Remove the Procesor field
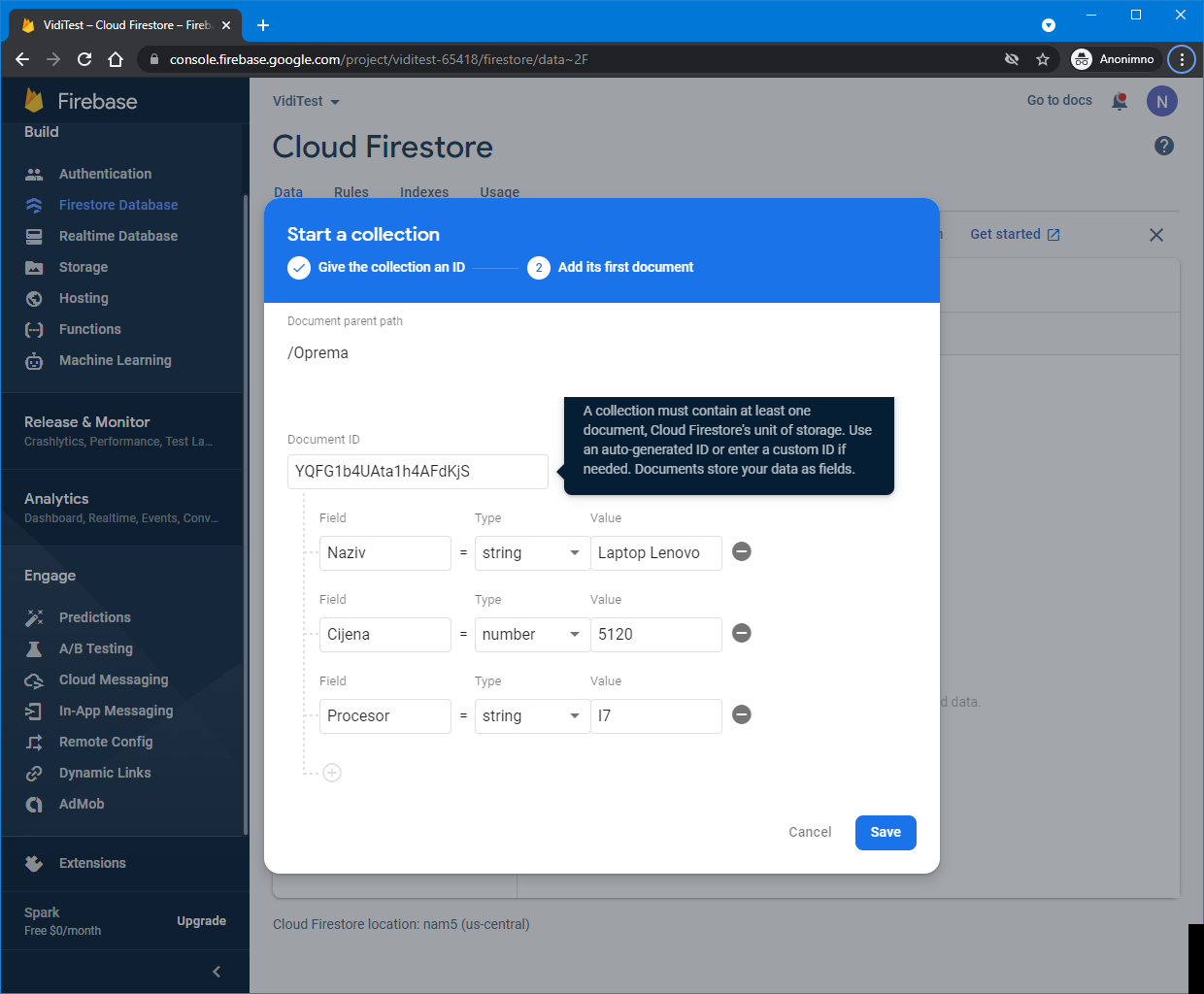Screen dimensions: 1204x994 point(741,714)
